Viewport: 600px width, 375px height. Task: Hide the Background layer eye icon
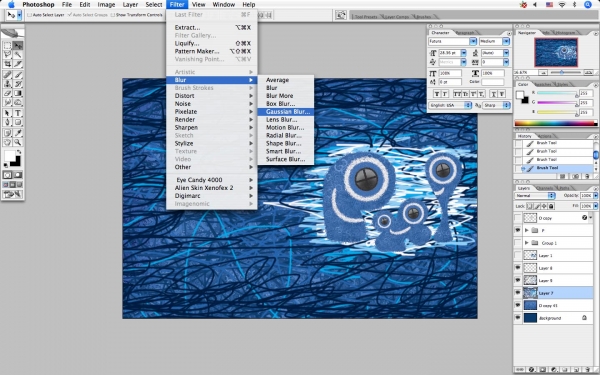[x=518, y=318]
